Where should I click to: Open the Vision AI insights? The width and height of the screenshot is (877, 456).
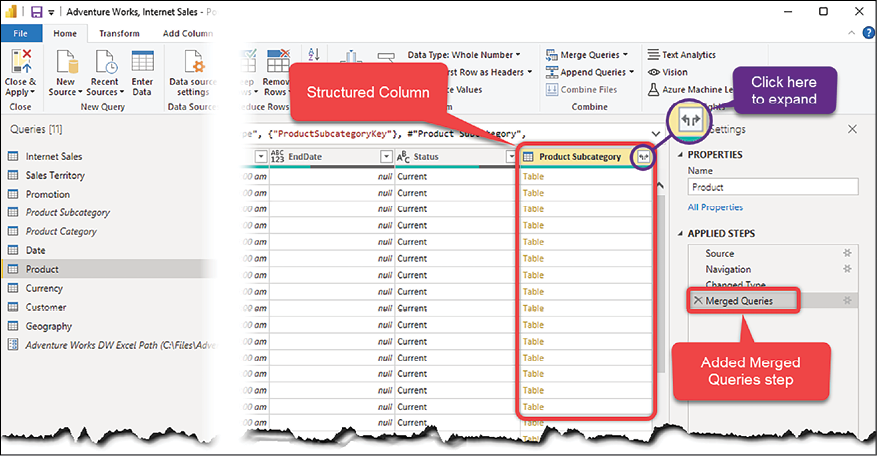point(667,72)
